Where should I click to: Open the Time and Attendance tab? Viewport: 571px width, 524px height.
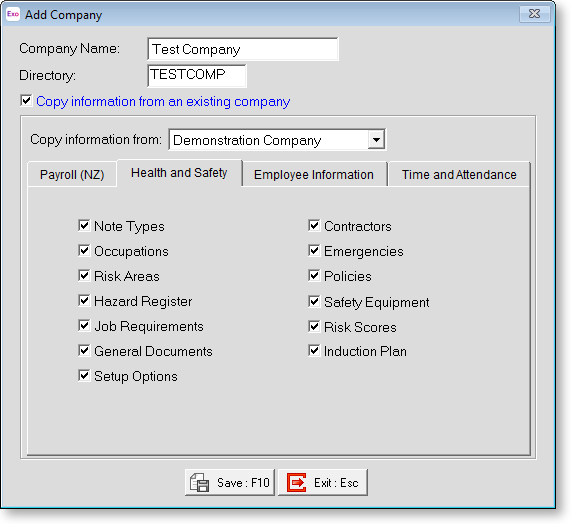459,175
